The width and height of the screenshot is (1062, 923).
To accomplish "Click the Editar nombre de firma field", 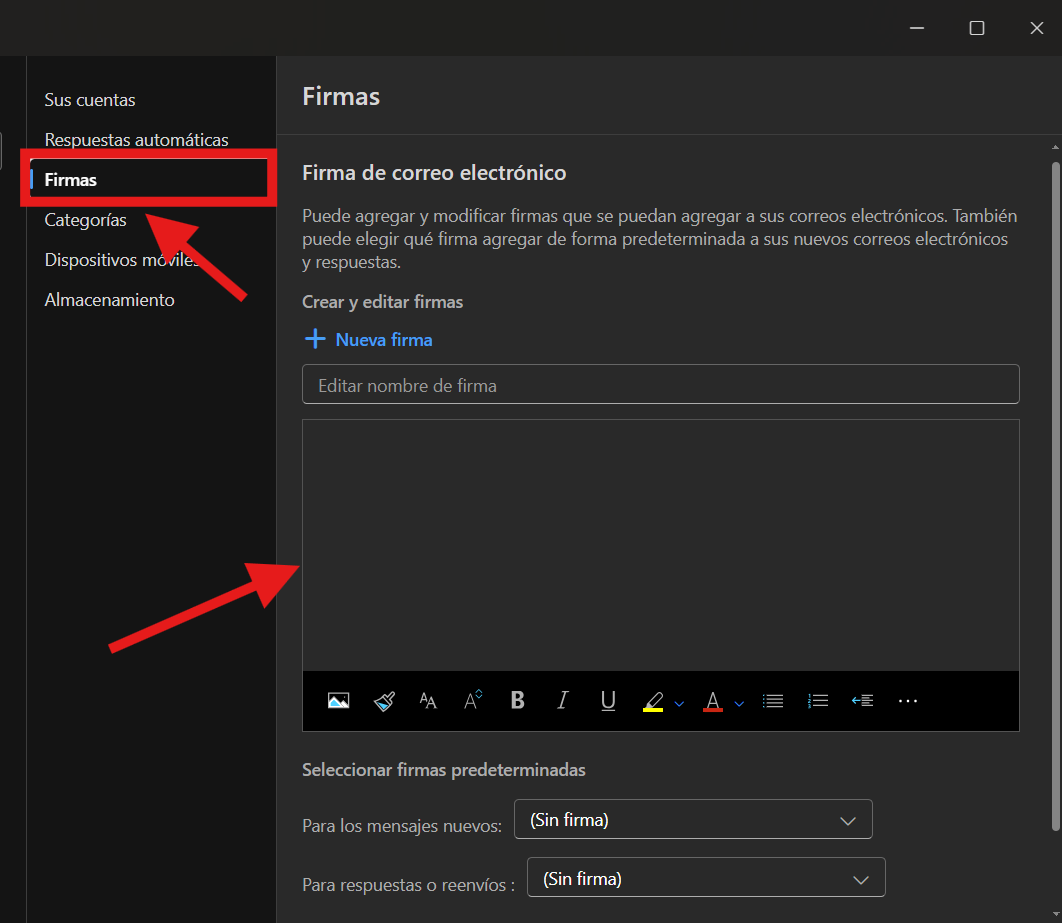I will coord(660,385).
